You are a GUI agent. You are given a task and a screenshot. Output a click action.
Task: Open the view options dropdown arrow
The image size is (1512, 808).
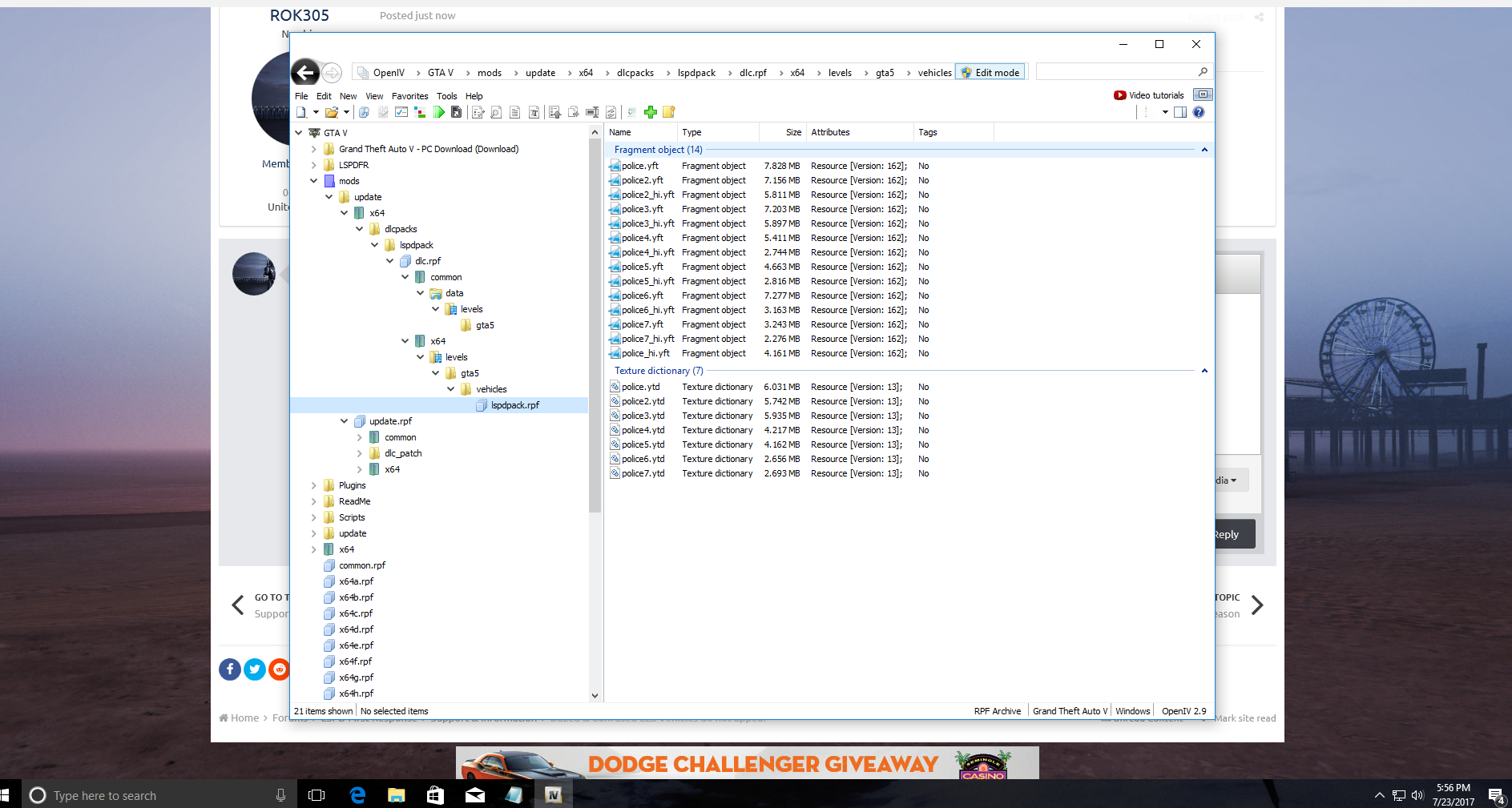point(1165,112)
